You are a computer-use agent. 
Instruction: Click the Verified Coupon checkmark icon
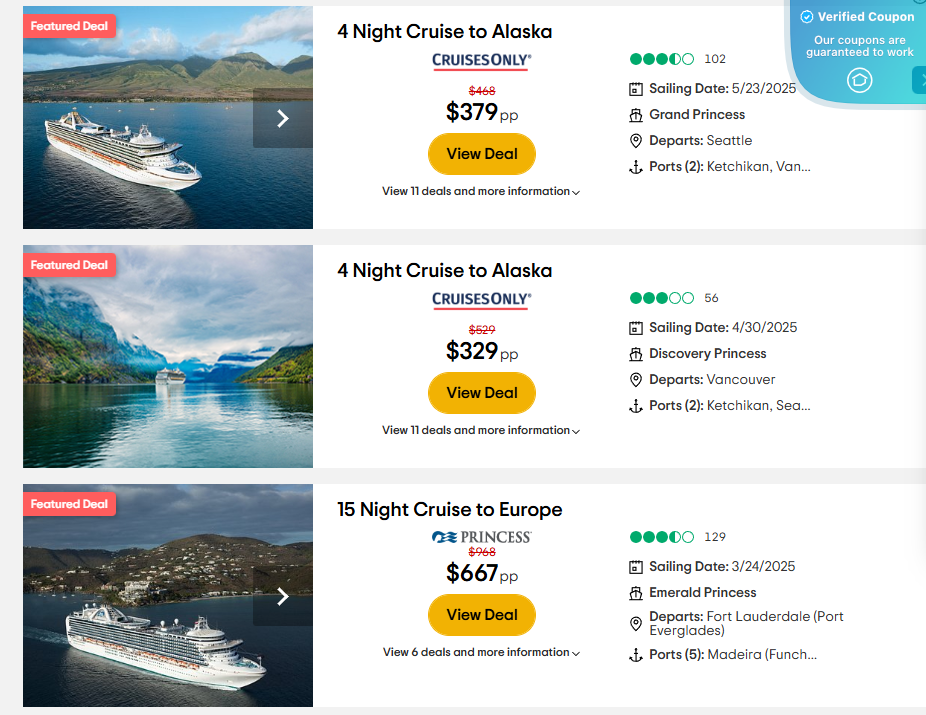[x=807, y=17]
